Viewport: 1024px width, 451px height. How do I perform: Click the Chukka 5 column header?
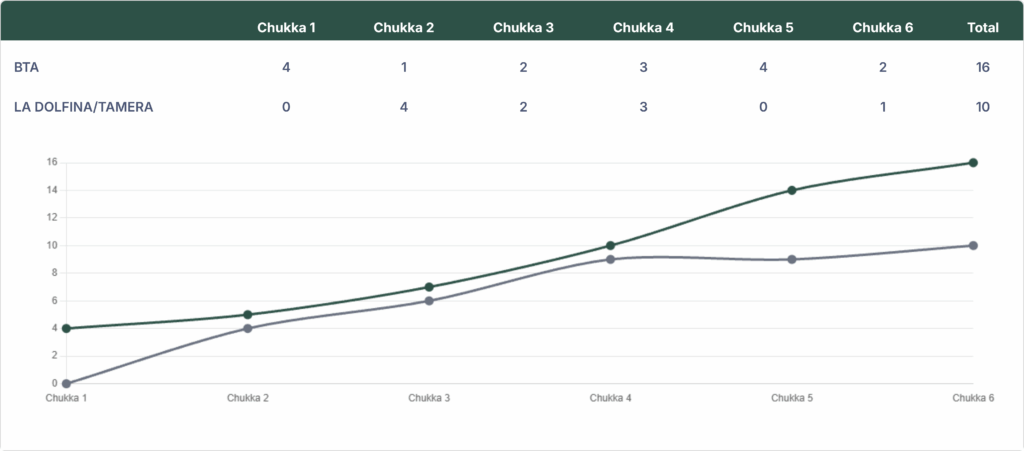(763, 27)
